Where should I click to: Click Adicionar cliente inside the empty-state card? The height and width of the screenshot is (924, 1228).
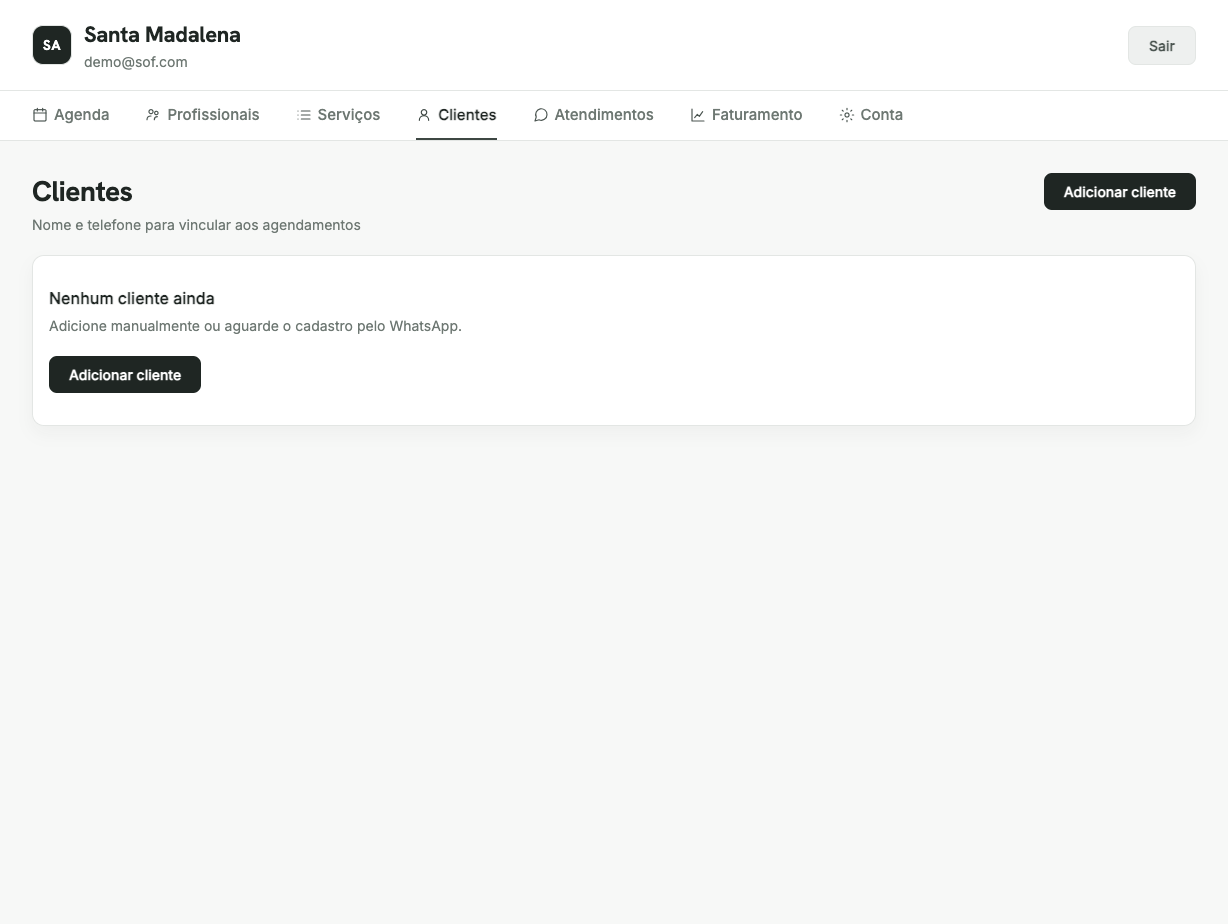(125, 375)
